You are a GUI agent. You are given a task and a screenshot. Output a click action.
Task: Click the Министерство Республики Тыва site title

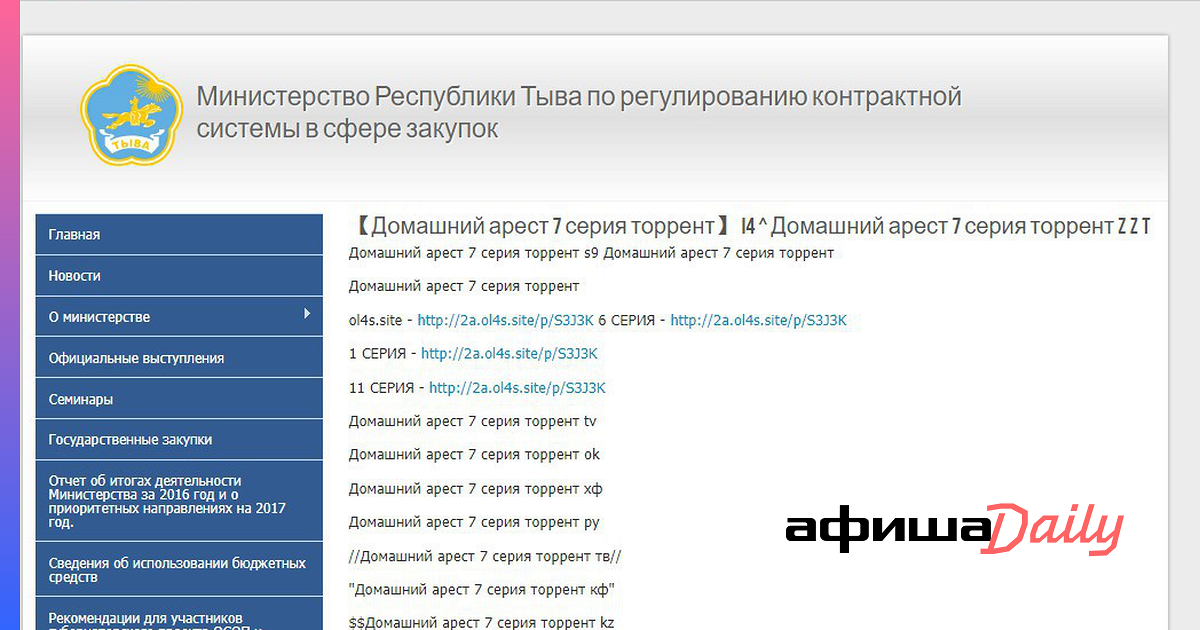click(x=578, y=112)
